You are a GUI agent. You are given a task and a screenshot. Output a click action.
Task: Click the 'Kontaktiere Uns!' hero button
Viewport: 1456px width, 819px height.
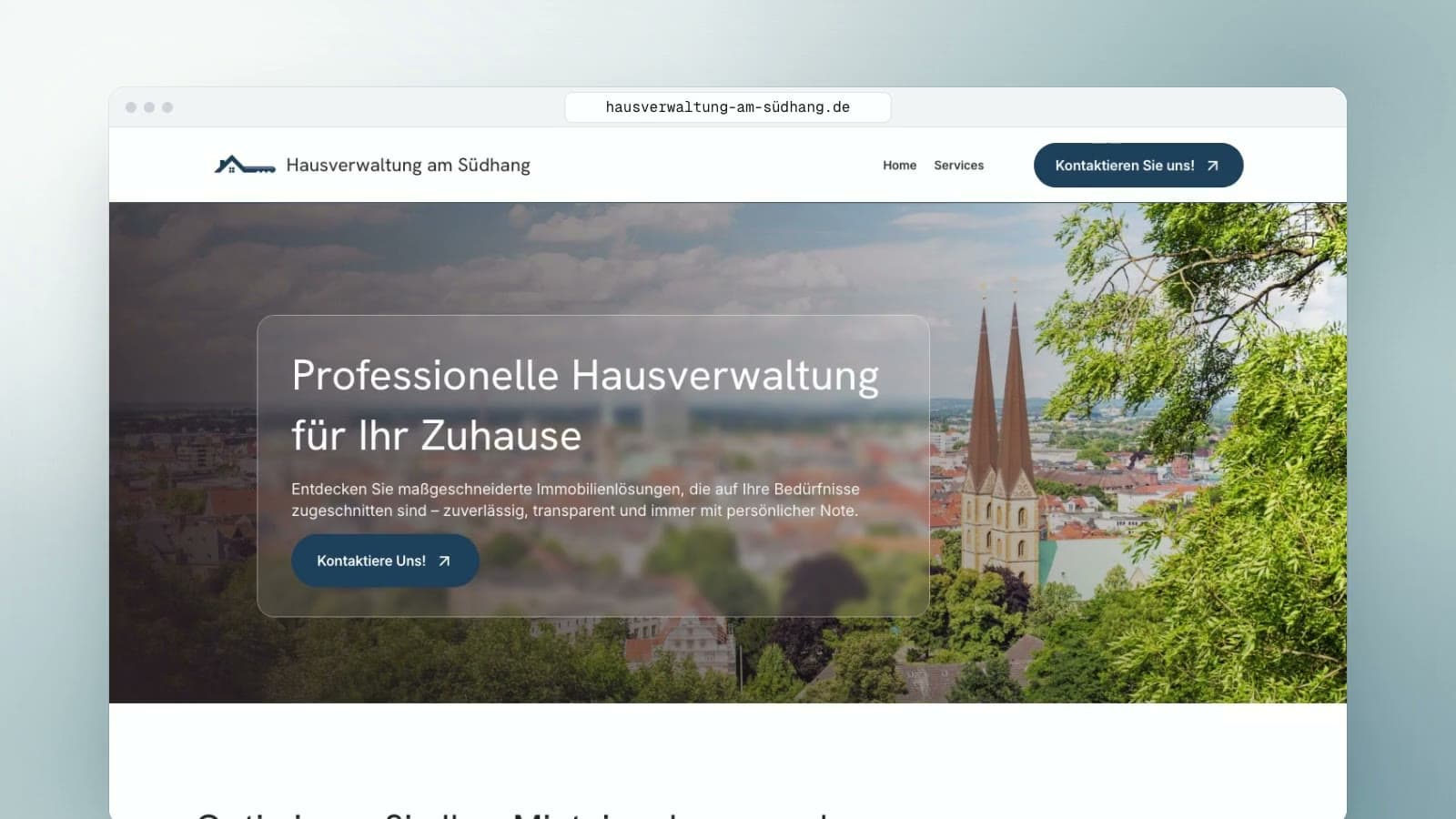385,561
